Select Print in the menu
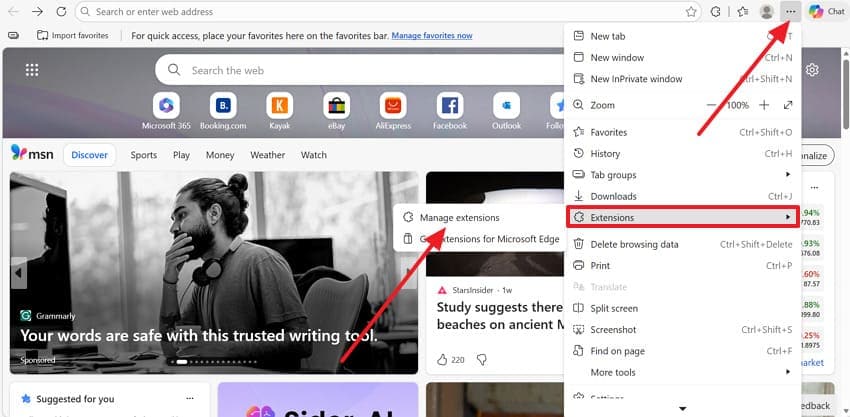This screenshot has width=850, height=417. coord(682,266)
